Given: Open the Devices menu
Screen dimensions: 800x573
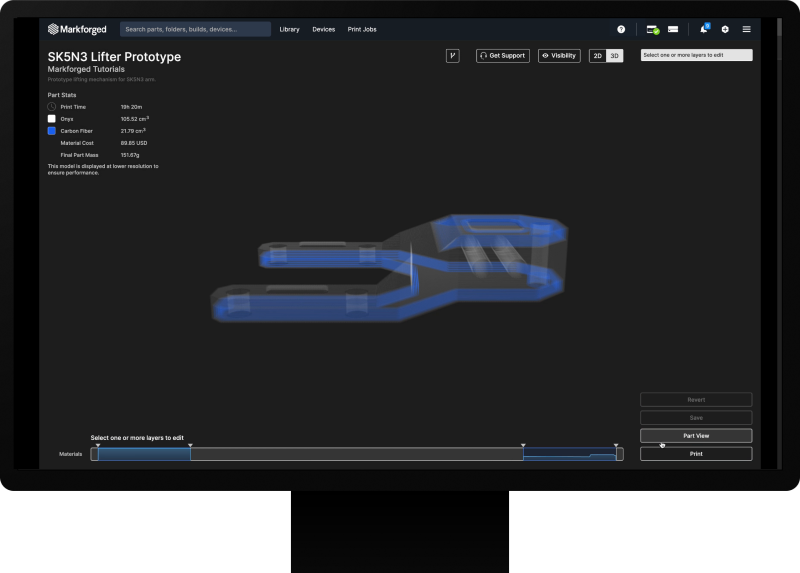Looking at the screenshot, I should pyautogui.click(x=323, y=30).
